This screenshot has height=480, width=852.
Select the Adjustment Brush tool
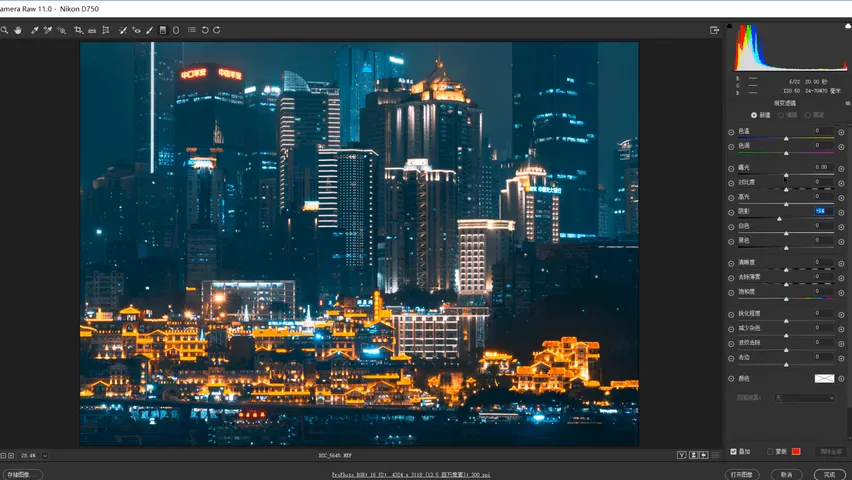click(x=149, y=30)
